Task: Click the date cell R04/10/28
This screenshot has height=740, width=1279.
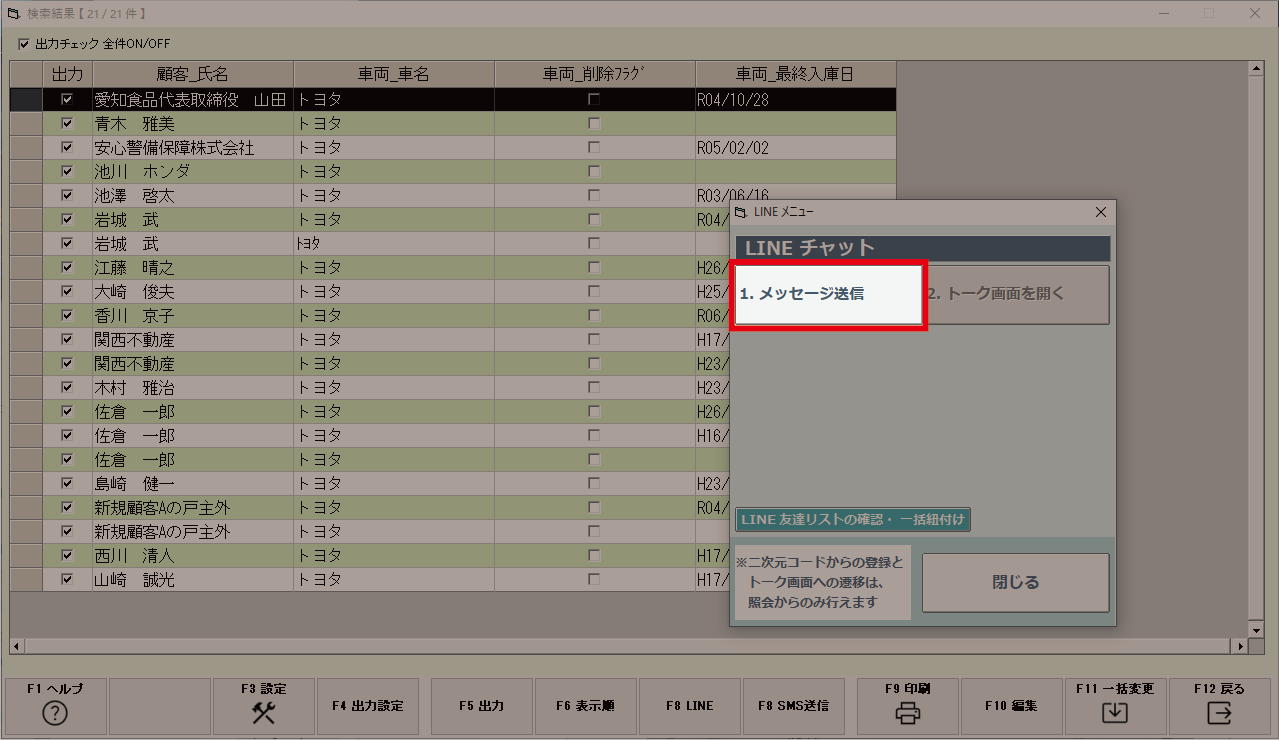Action: click(x=796, y=100)
